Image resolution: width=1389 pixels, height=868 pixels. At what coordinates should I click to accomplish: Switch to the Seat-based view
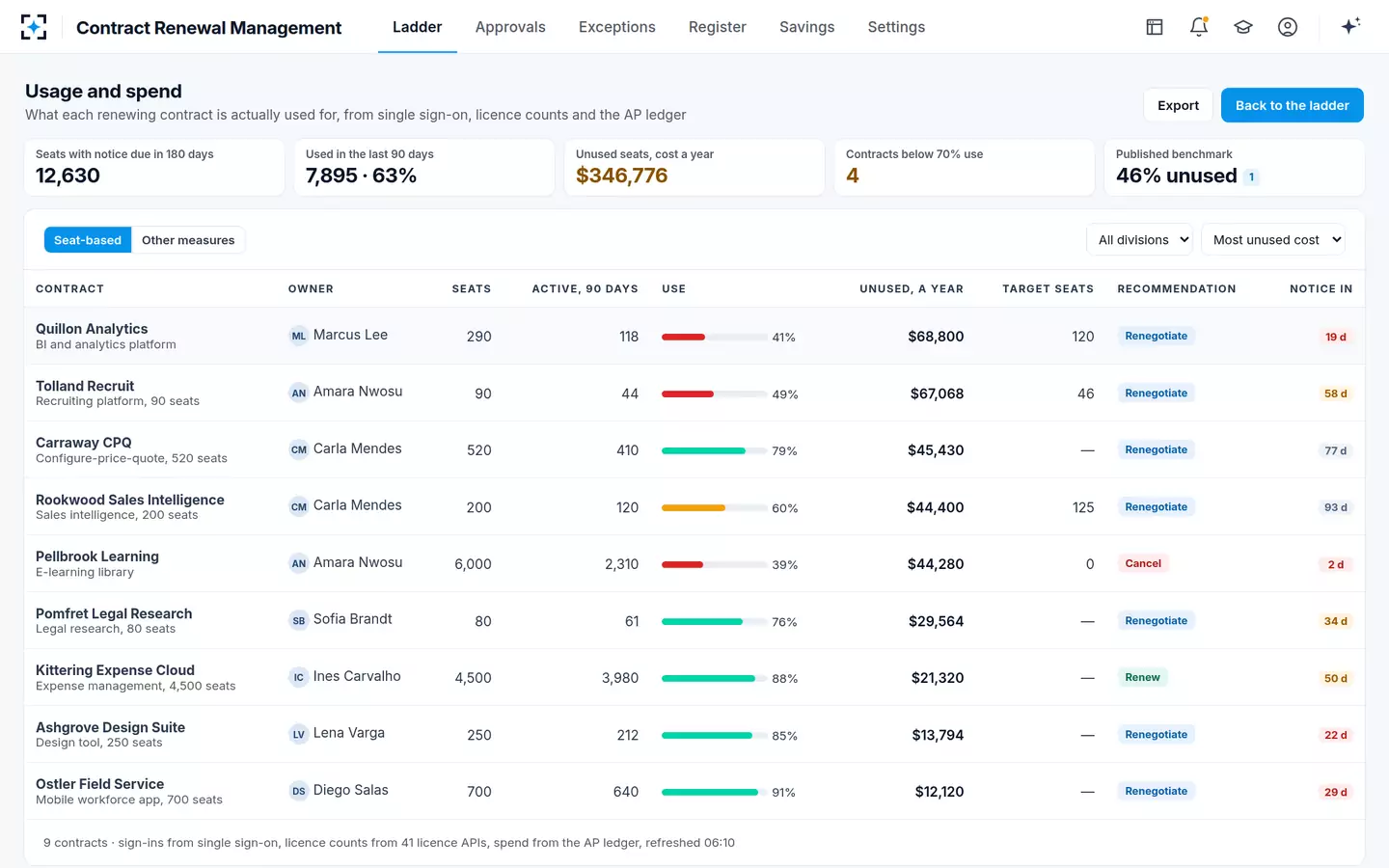coord(88,240)
